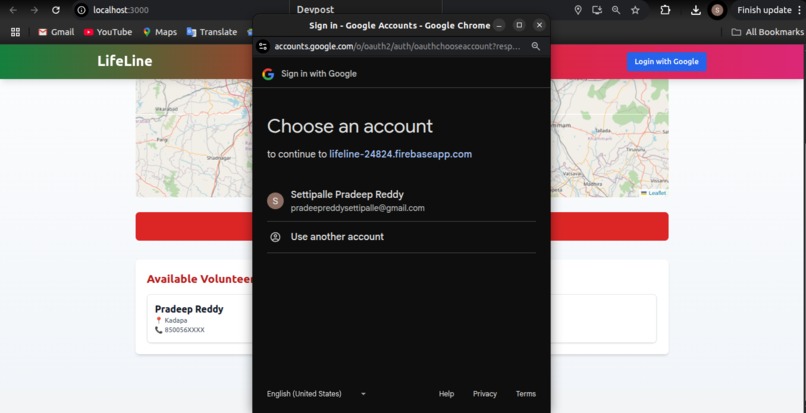Choose the Settipalle Pradeep Reddy account
806x413 pixels.
click(x=401, y=201)
